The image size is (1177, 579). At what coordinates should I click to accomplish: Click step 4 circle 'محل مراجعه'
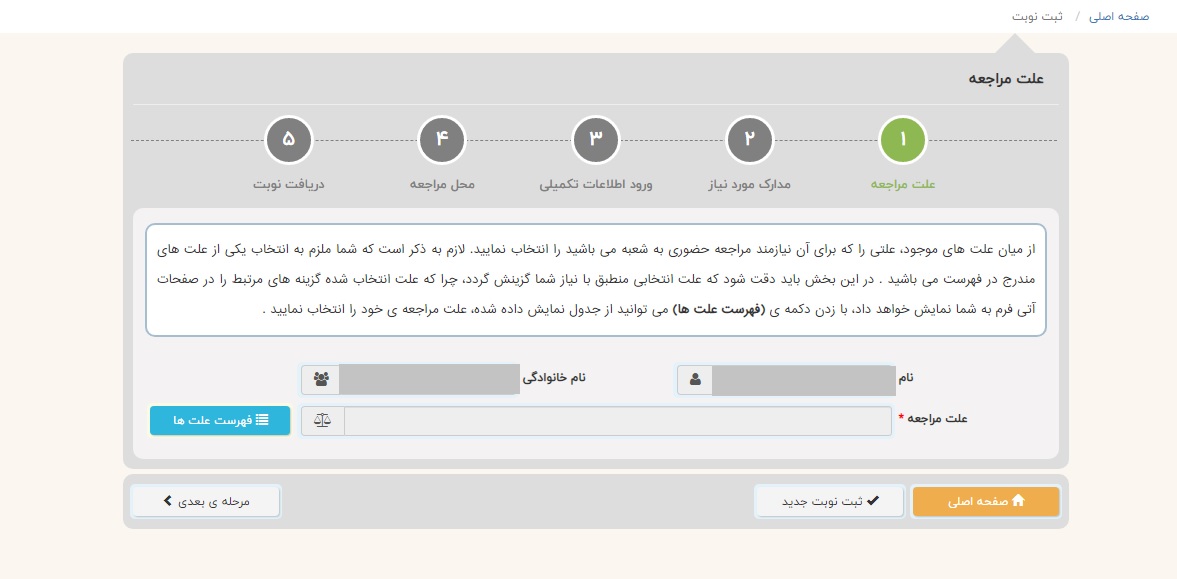tap(442, 140)
